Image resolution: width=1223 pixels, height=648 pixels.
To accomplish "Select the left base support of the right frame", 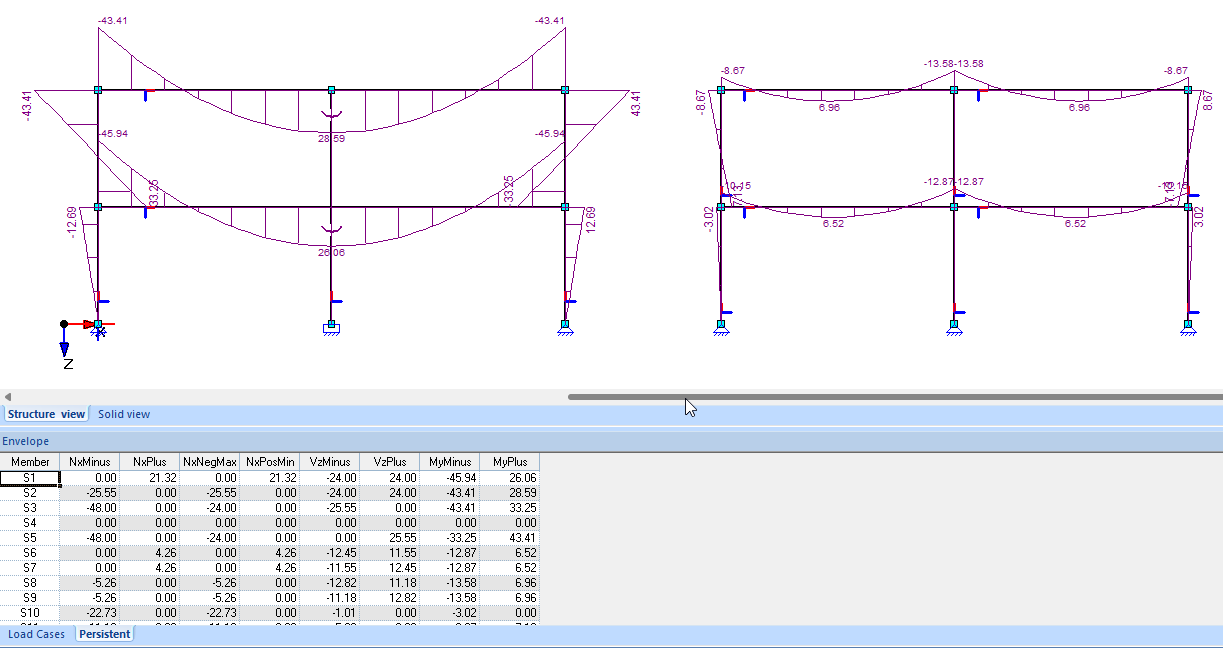I will (720, 326).
